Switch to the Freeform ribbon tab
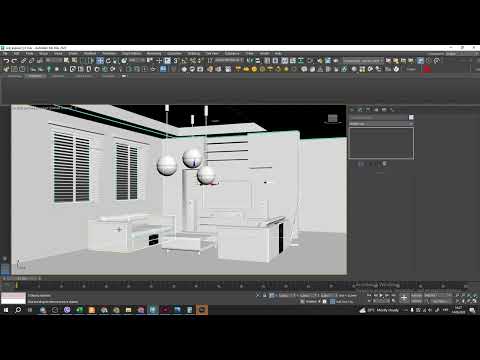480x360 pixels. [x=35, y=76]
